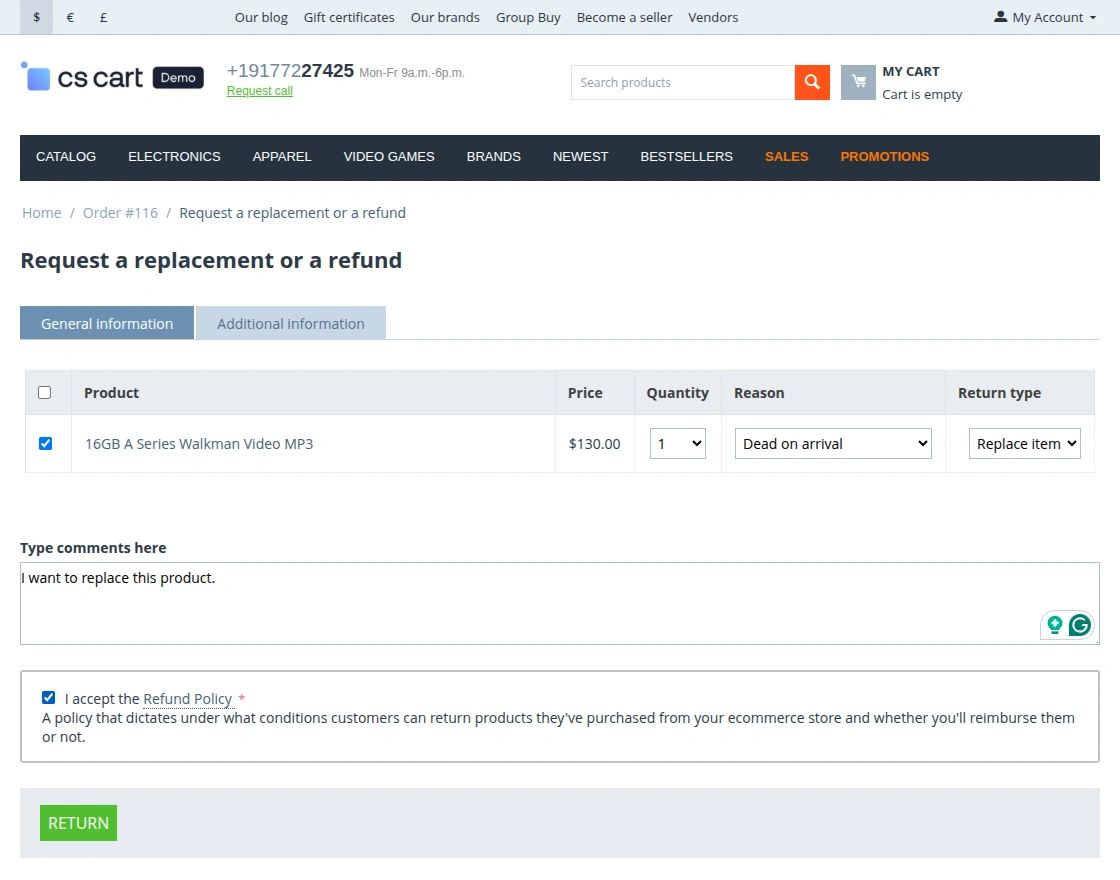Image resolution: width=1120 pixels, height=880 pixels.
Task: Open Gift certificates link
Action: coord(349,17)
